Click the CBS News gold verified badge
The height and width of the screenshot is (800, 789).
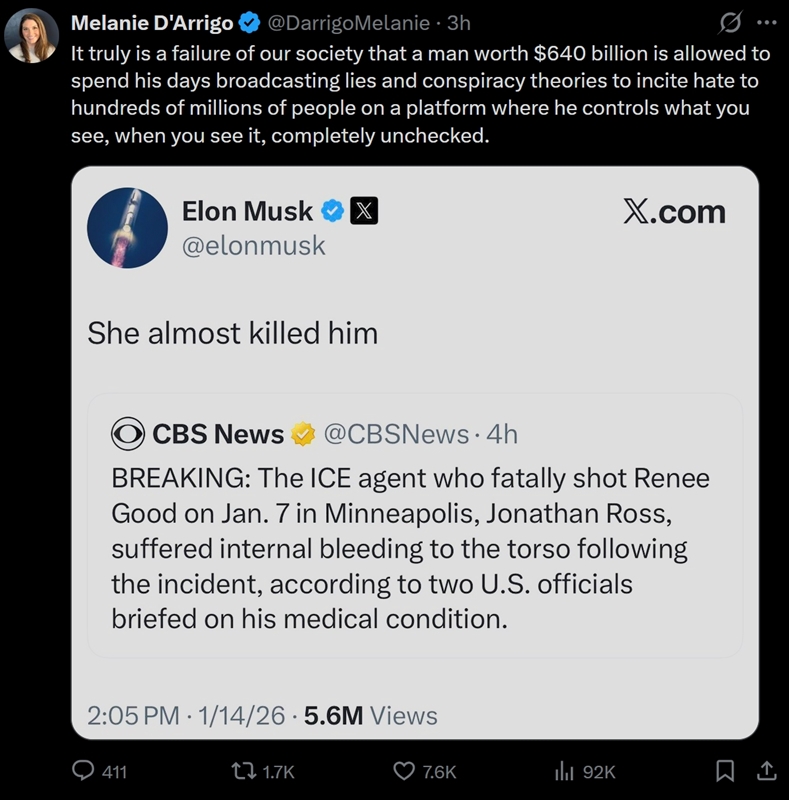click(302, 434)
